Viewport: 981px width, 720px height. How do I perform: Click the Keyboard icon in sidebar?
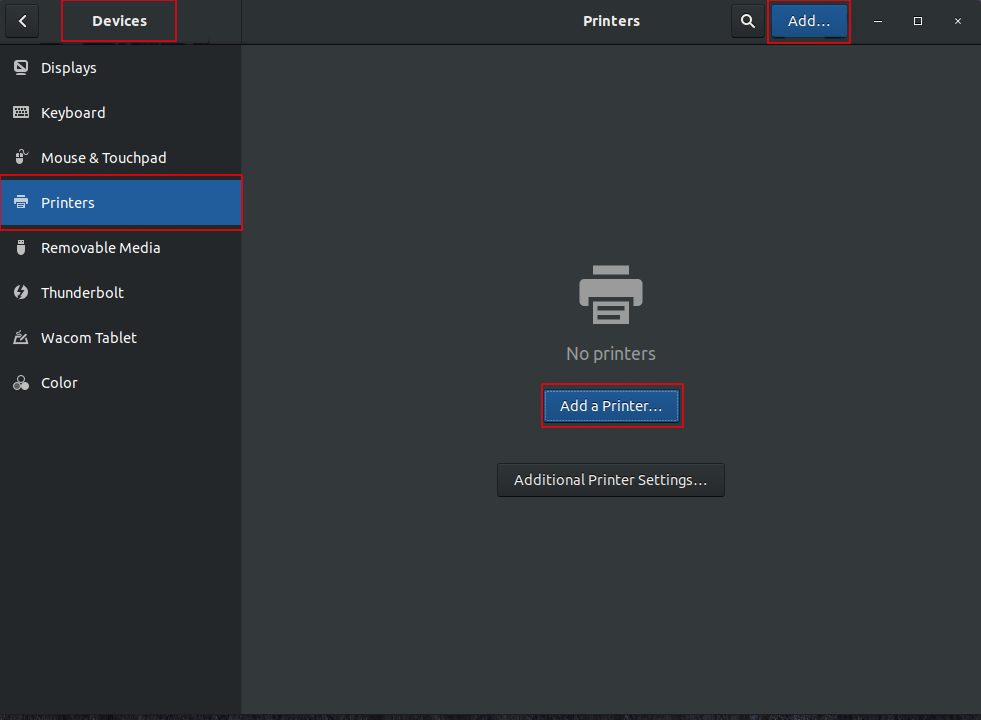pyautogui.click(x=21, y=113)
